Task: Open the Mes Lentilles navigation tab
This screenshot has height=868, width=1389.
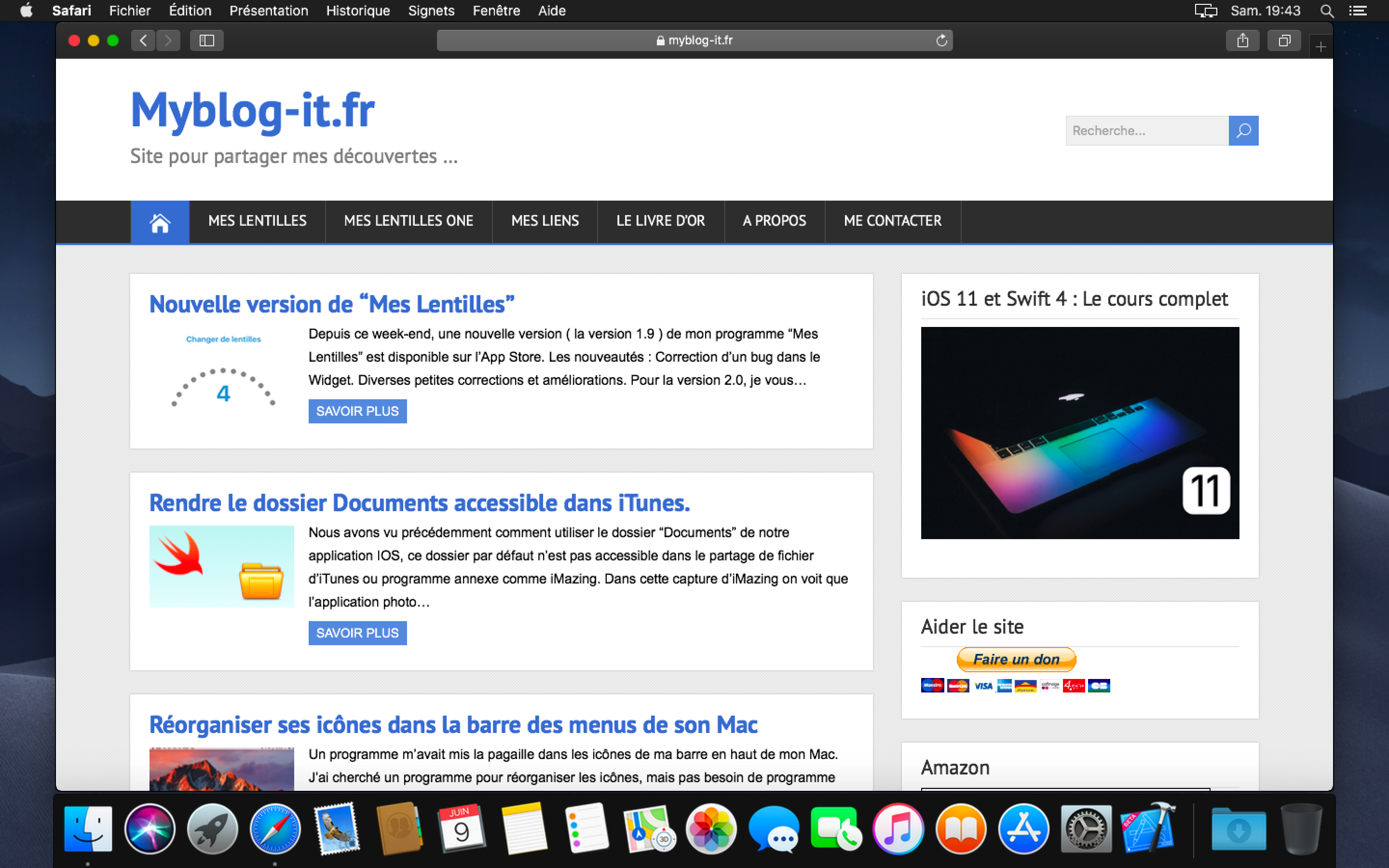Action: tap(257, 221)
